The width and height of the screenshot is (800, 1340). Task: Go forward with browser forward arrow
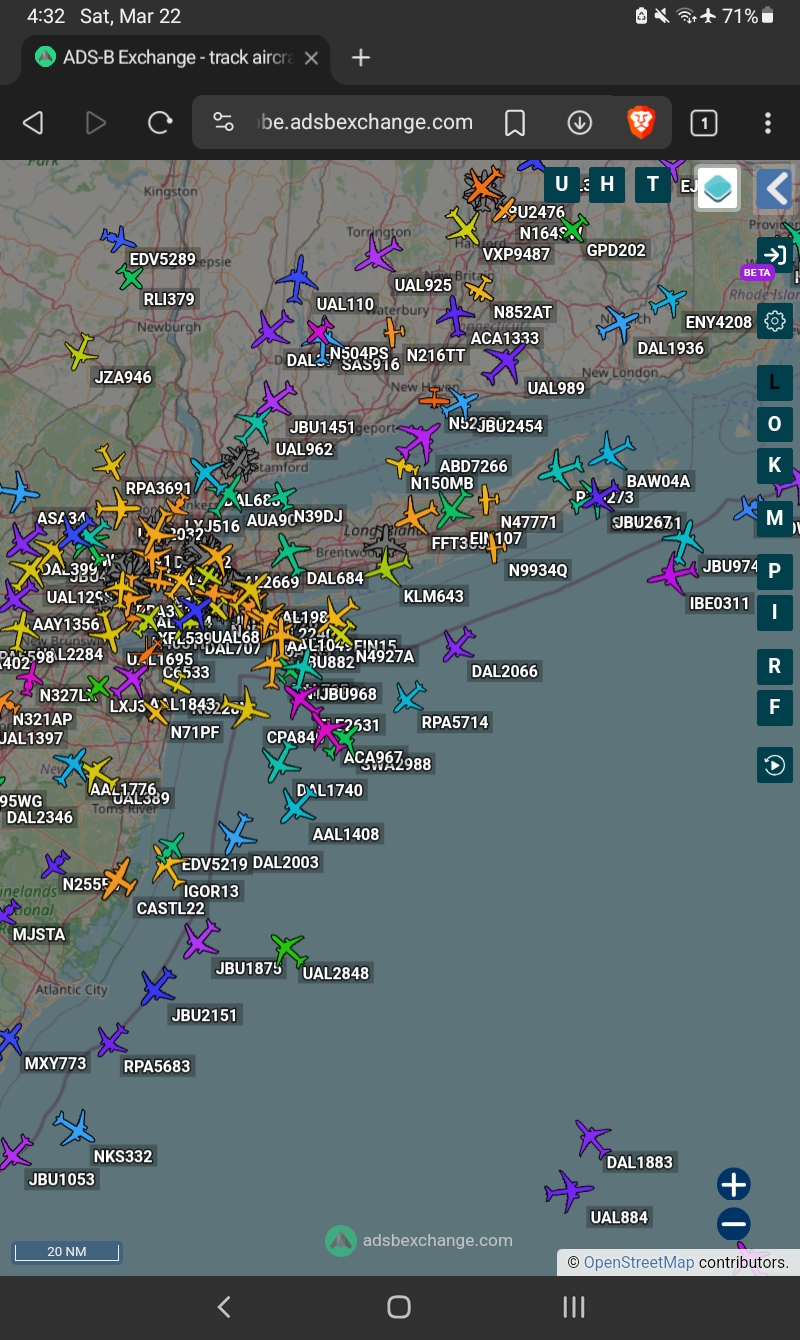(x=96, y=122)
